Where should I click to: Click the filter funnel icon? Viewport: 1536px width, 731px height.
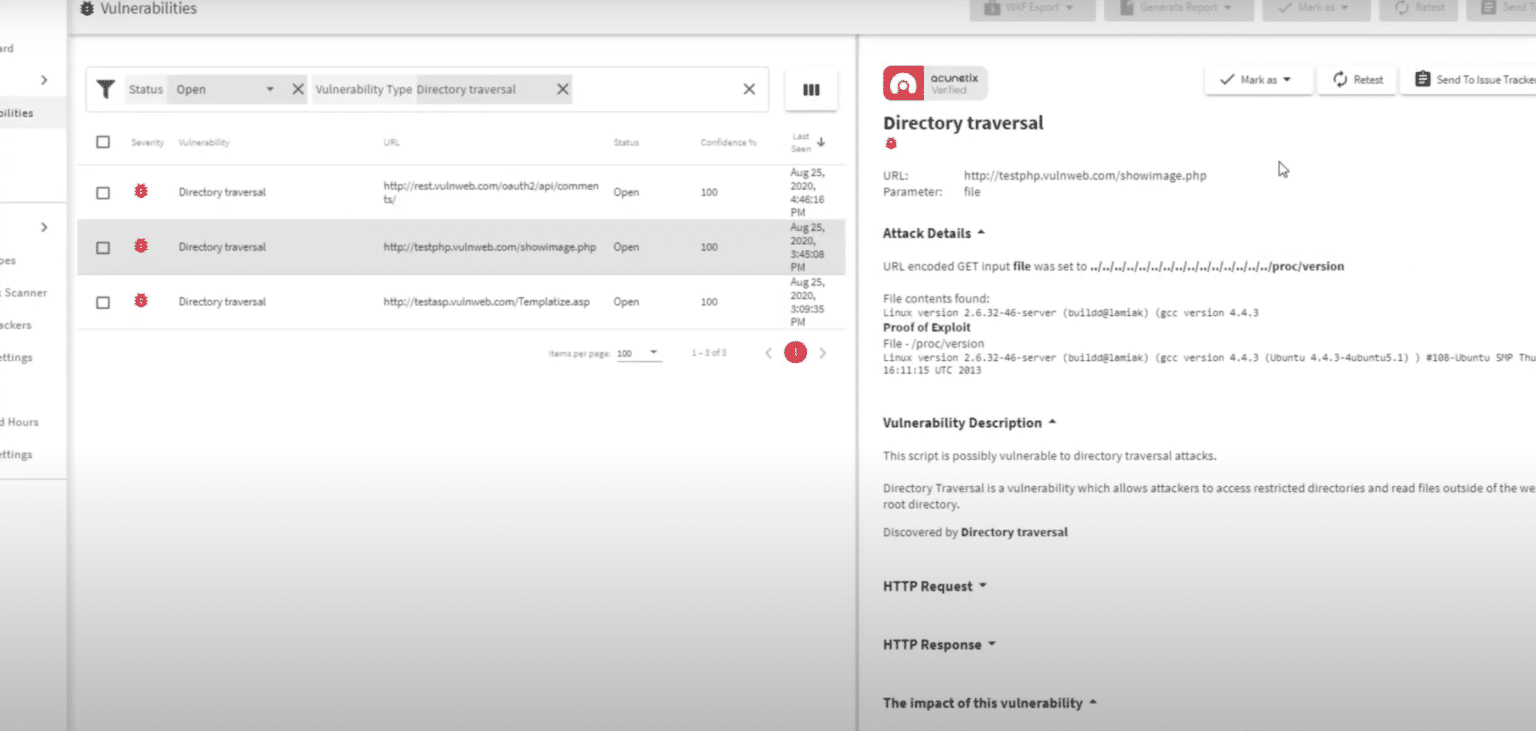(x=106, y=89)
